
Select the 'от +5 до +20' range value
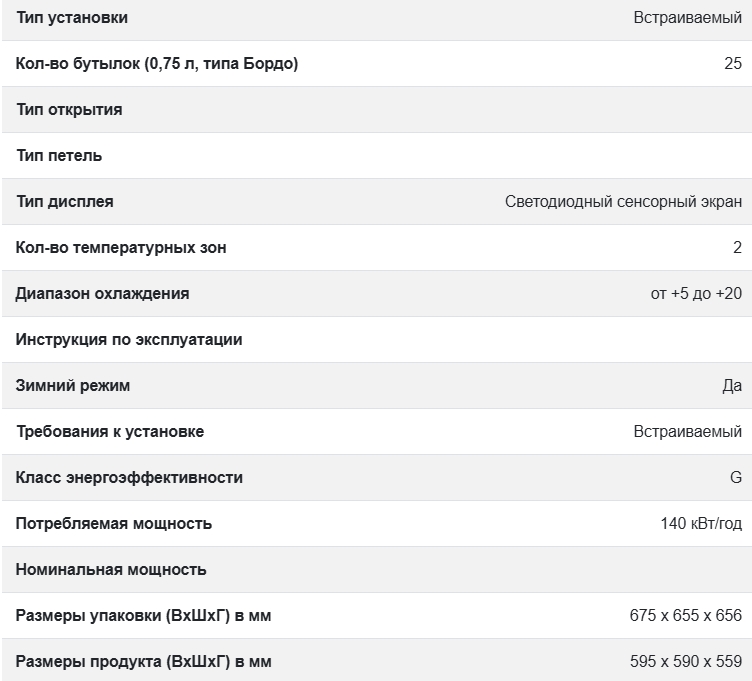[696, 294]
